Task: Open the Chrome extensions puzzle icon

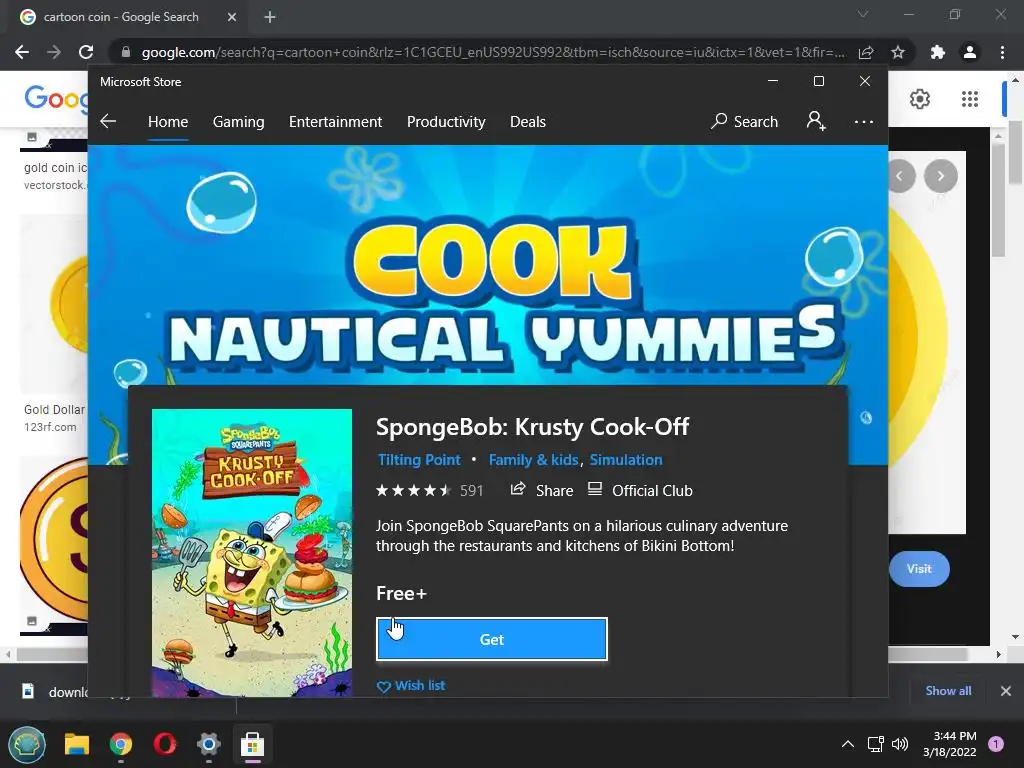Action: [938, 52]
